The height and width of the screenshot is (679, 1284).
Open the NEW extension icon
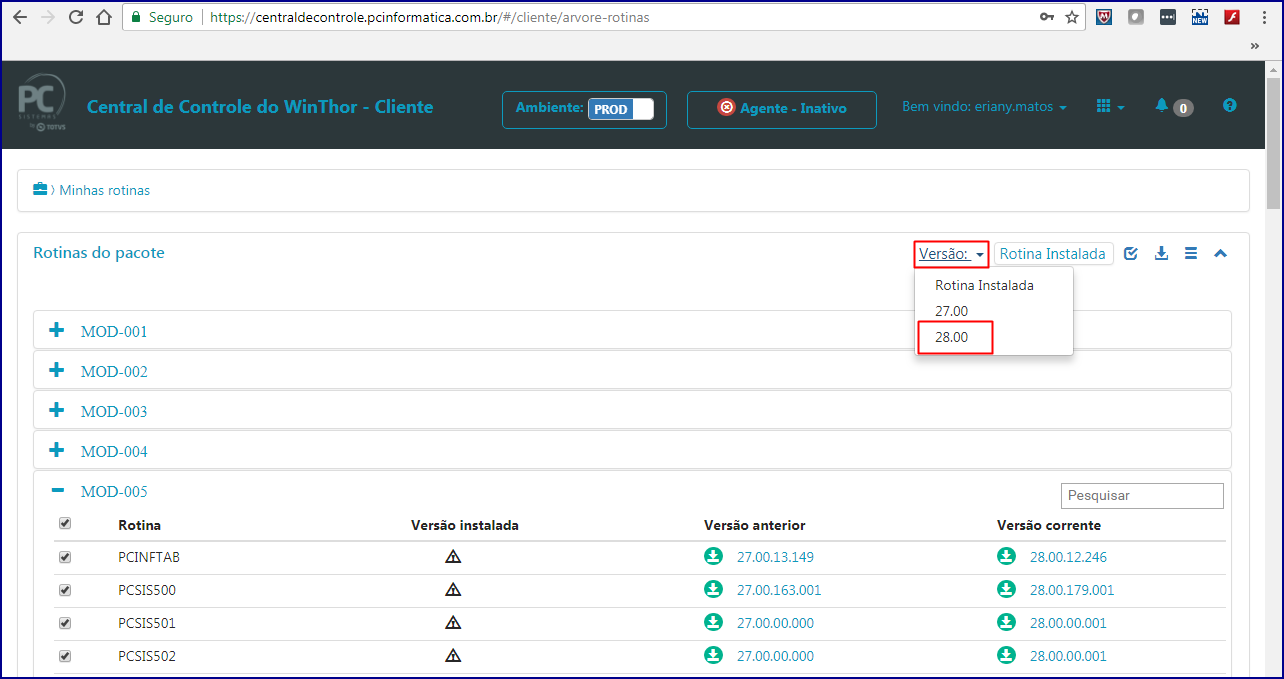[1200, 17]
